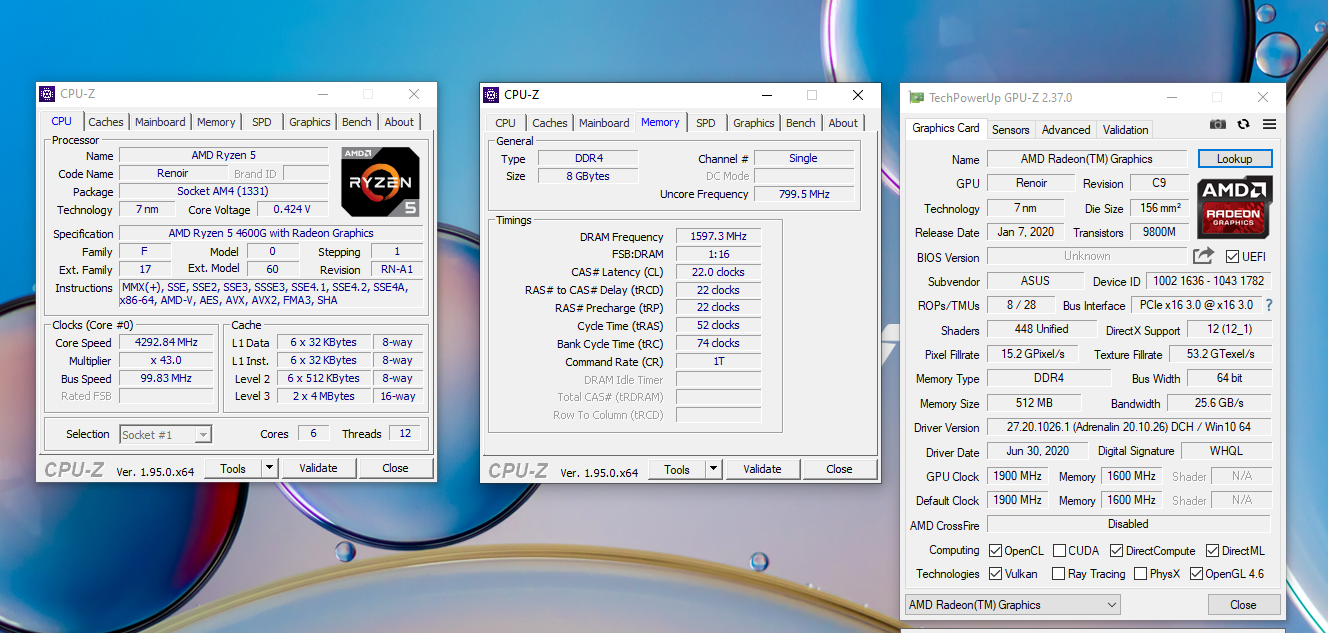The width and height of the screenshot is (1328, 633).
Task: Click the '799.5 MHz' Uncore Frequency value
Action: pyautogui.click(x=804, y=194)
